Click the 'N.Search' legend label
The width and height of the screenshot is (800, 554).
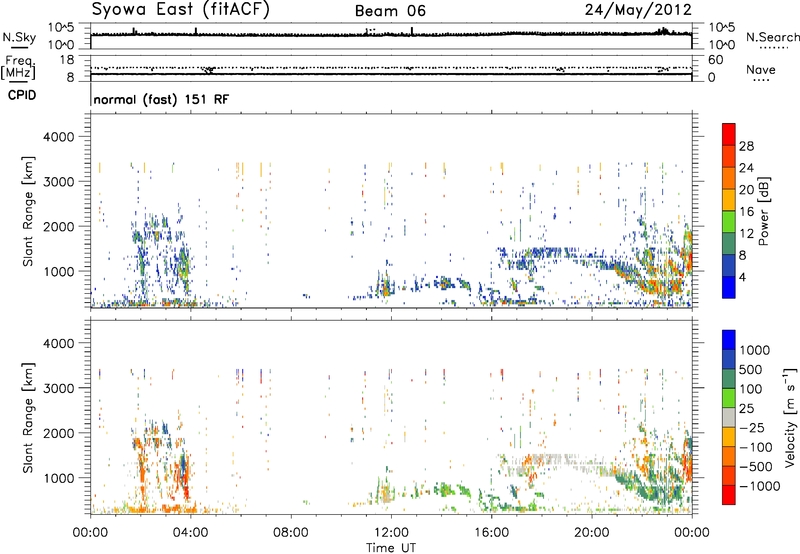click(773, 37)
